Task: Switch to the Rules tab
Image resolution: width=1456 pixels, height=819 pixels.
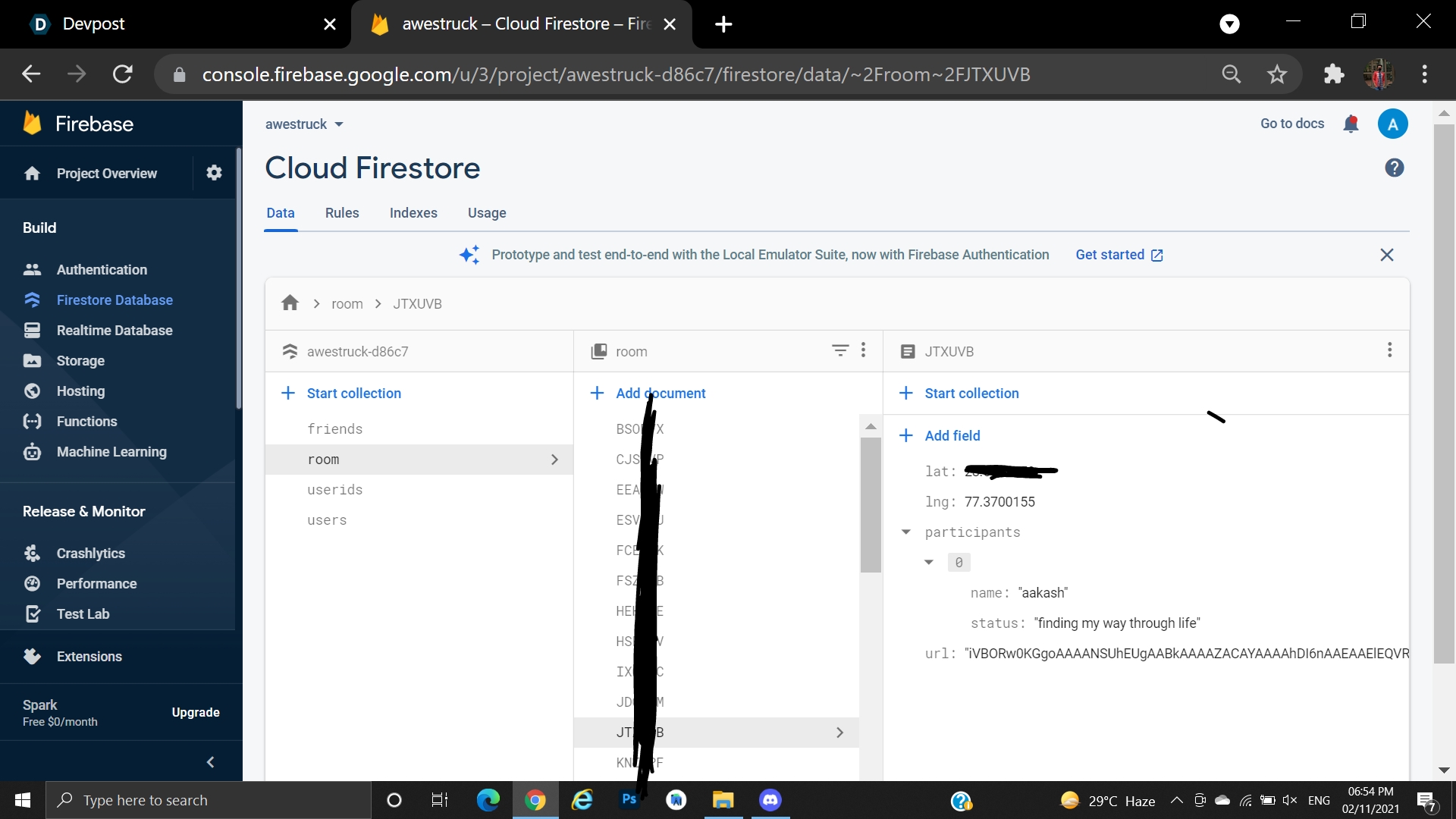Action: [x=341, y=213]
